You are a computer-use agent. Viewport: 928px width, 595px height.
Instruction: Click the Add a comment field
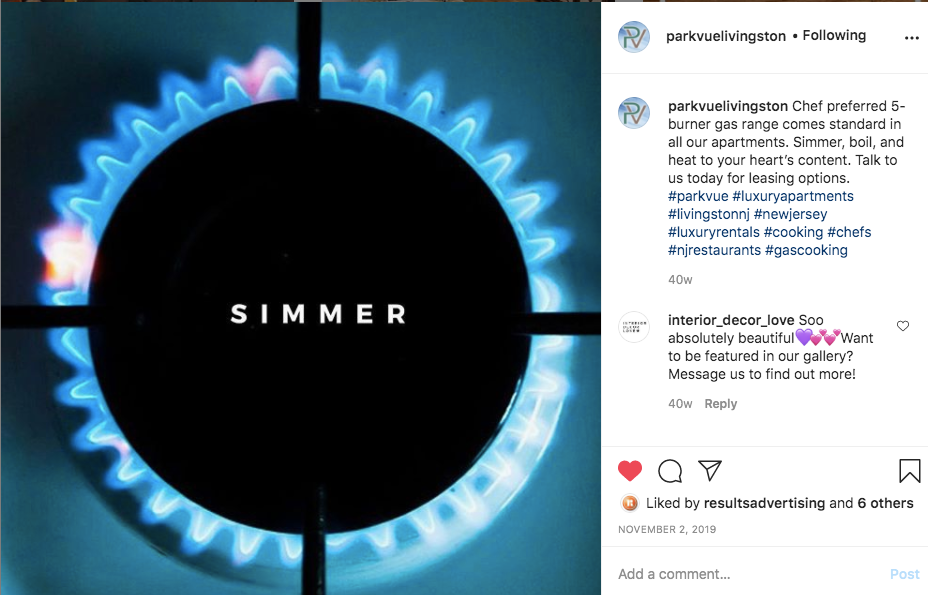click(x=749, y=574)
